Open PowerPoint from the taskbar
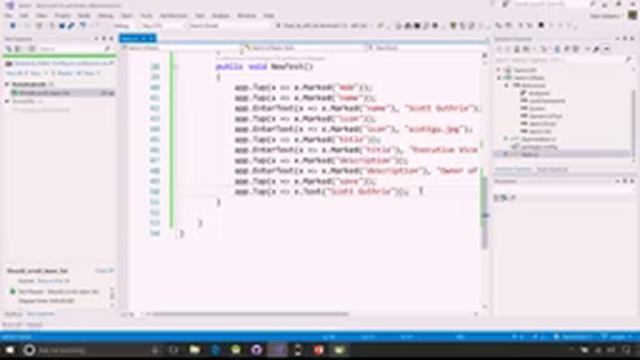640x360 pixels. 319,350
